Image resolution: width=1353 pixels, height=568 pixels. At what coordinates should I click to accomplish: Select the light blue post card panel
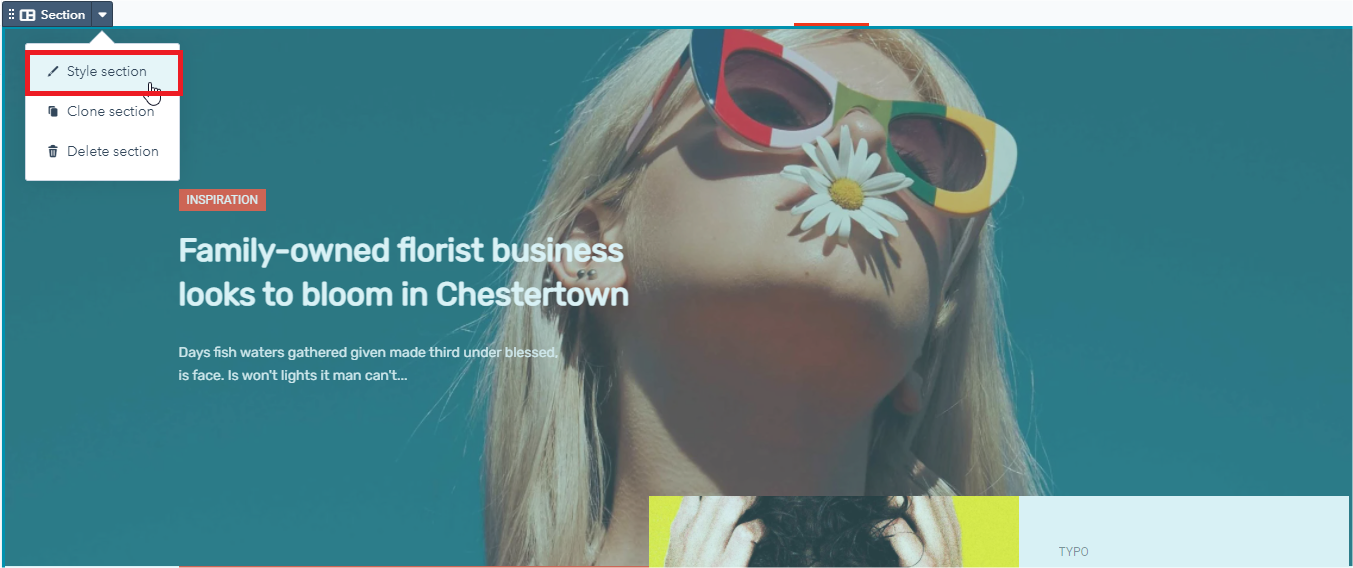click(x=1184, y=532)
